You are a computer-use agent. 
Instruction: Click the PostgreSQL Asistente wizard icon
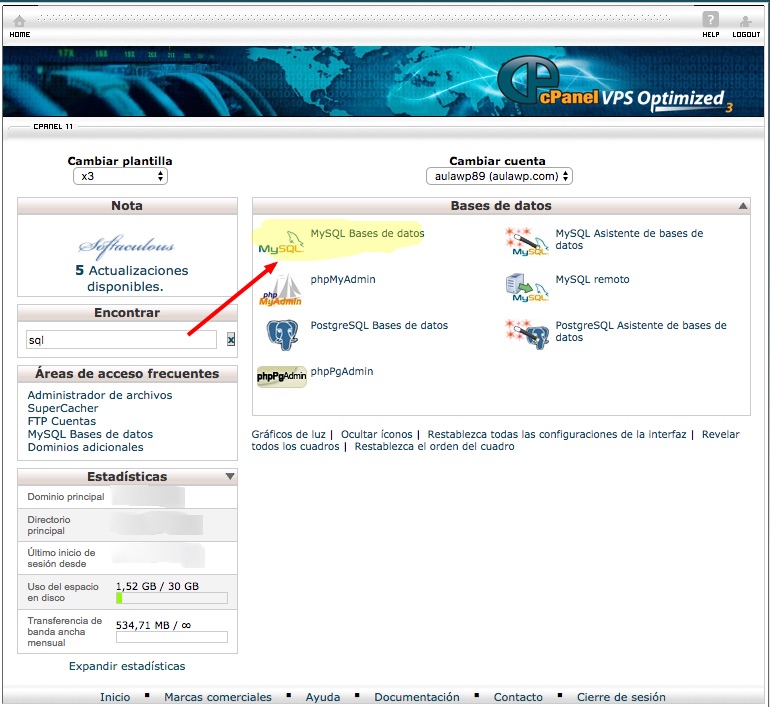click(527, 334)
